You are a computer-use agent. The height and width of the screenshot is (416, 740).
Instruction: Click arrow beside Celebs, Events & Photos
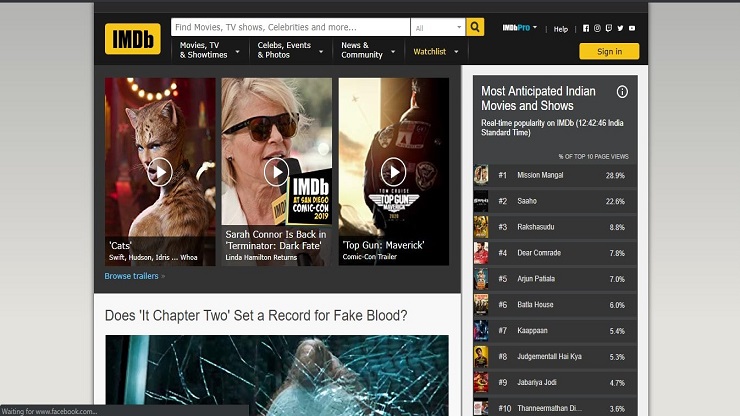[x=321, y=51]
